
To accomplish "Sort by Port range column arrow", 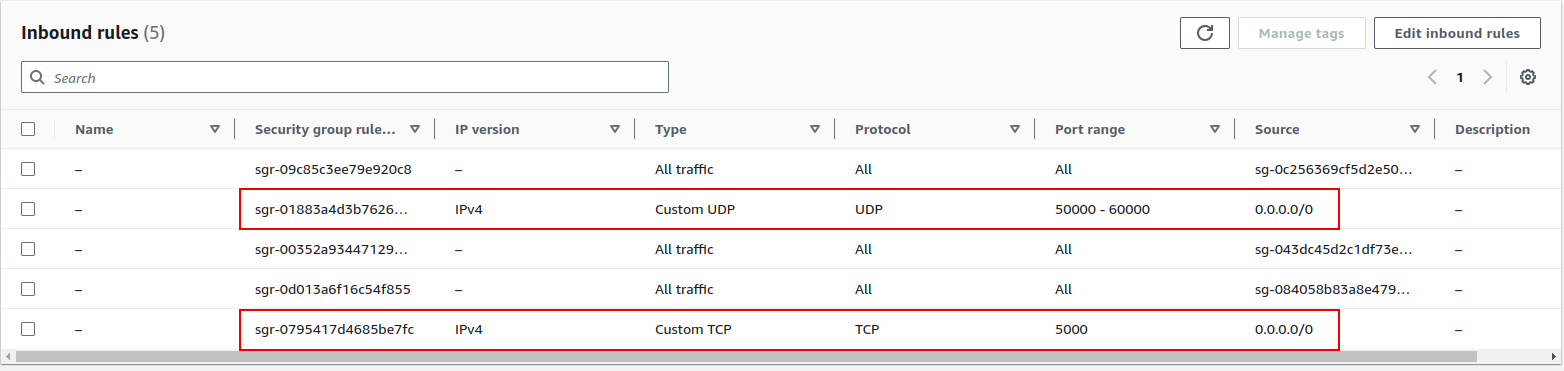I will pyautogui.click(x=1215, y=129).
